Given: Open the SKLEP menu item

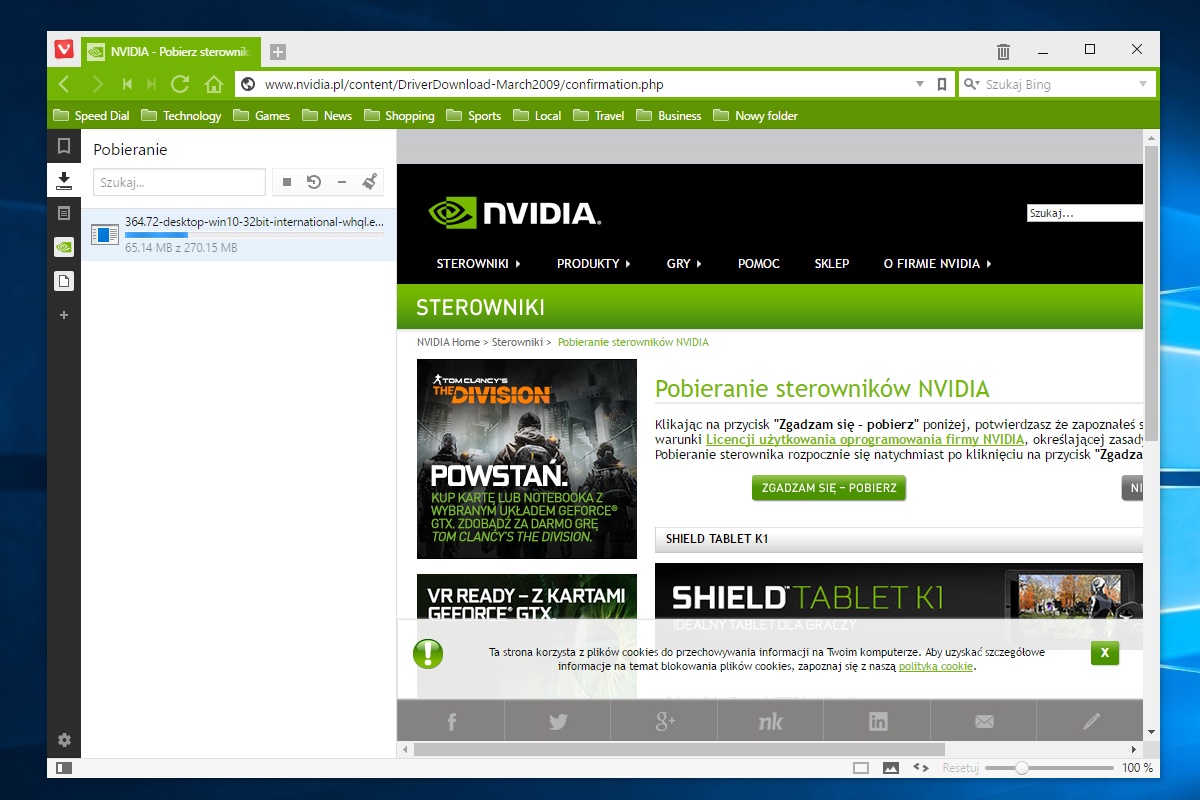Looking at the screenshot, I should point(832,264).
